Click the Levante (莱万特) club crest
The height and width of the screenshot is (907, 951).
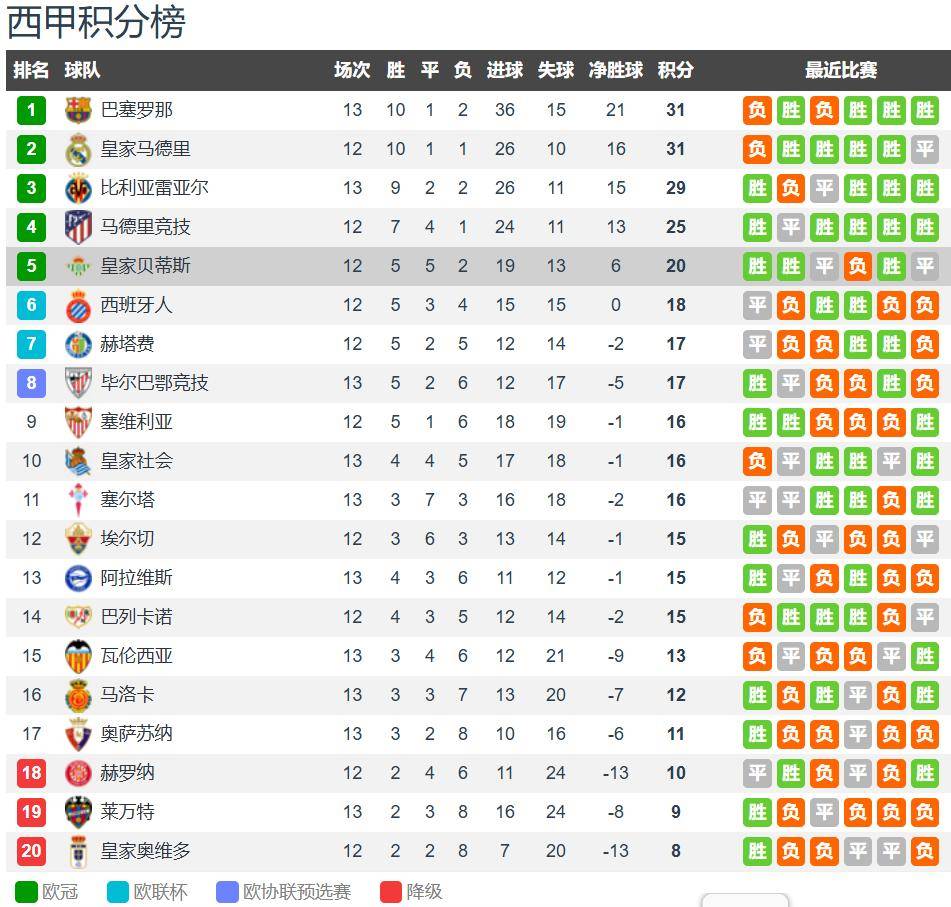(78, 812)
